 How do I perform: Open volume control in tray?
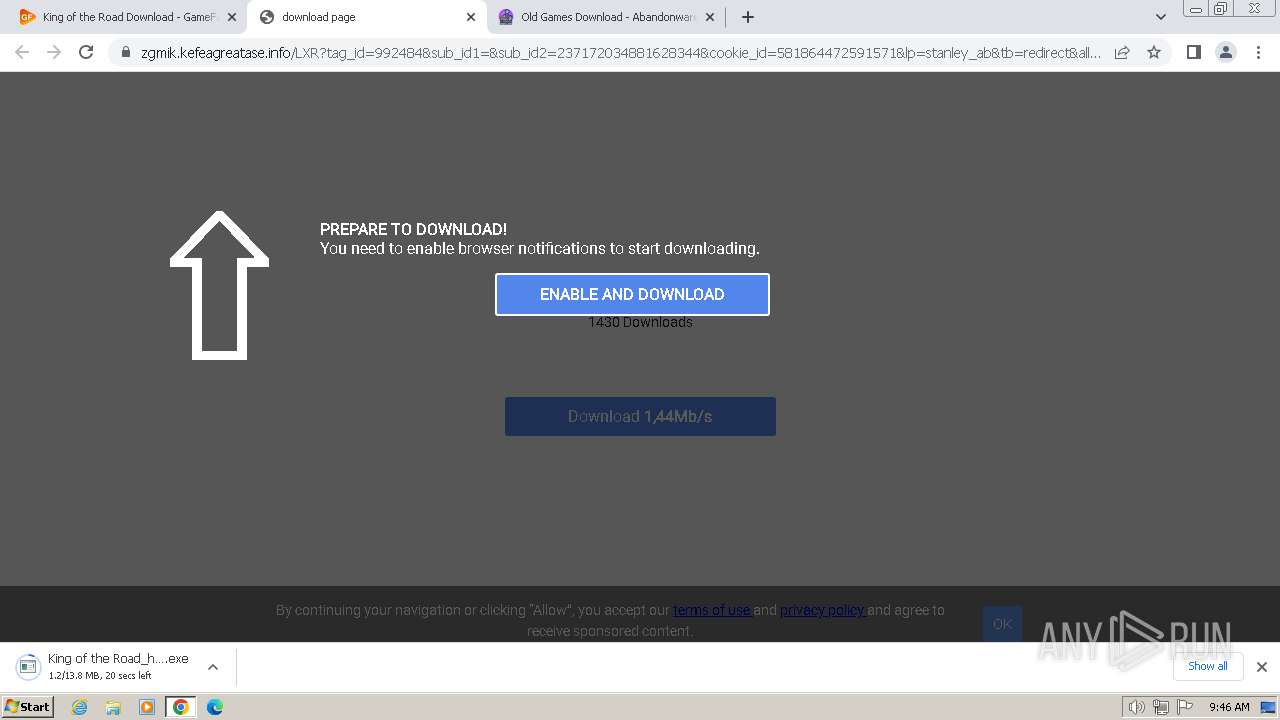pos(1136,707)
